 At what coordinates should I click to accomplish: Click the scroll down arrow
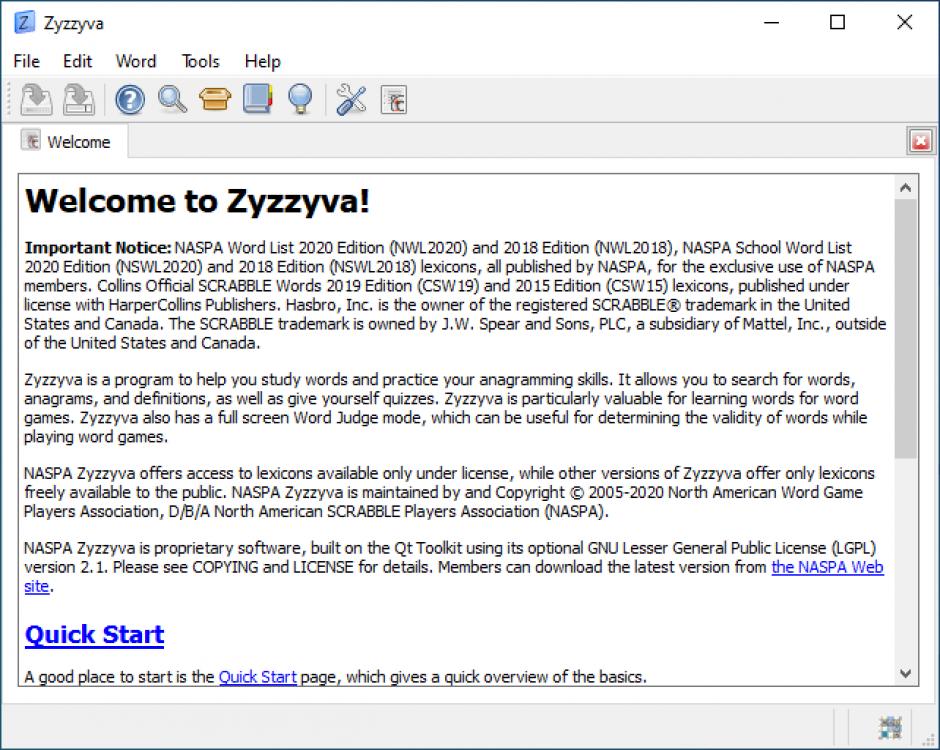point(905,673)
